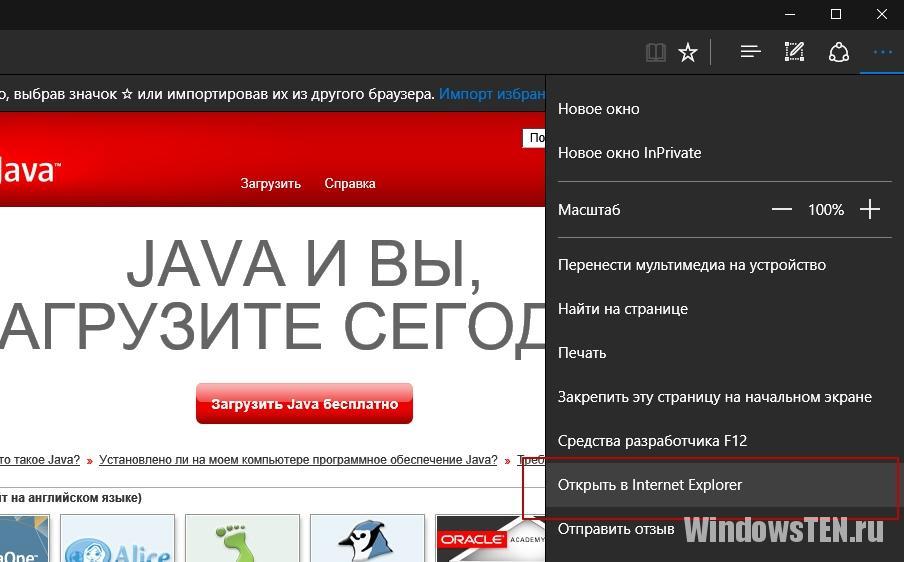Close the Edge browser window

pyautogui.click(x=882, y=14)
